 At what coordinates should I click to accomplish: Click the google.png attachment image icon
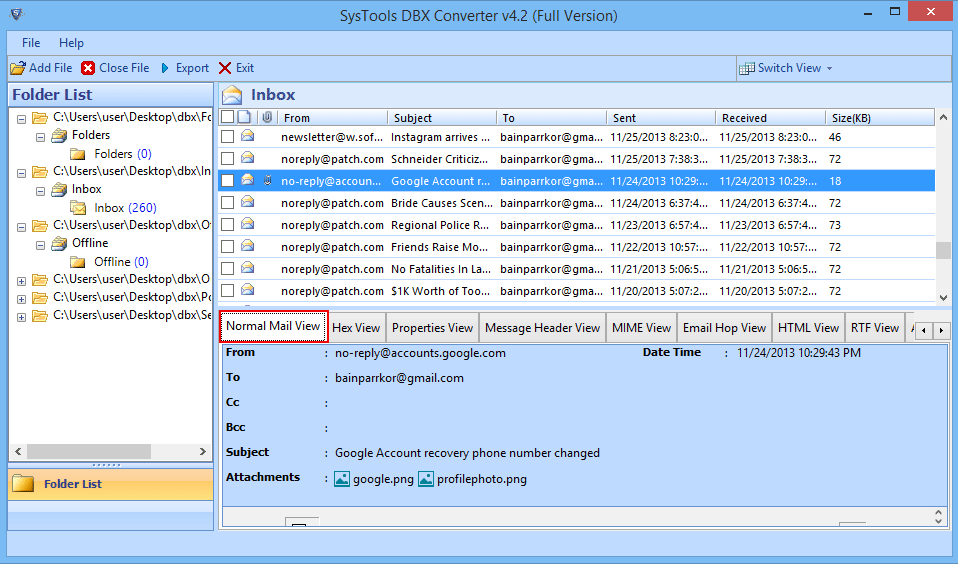click(342, 479)
